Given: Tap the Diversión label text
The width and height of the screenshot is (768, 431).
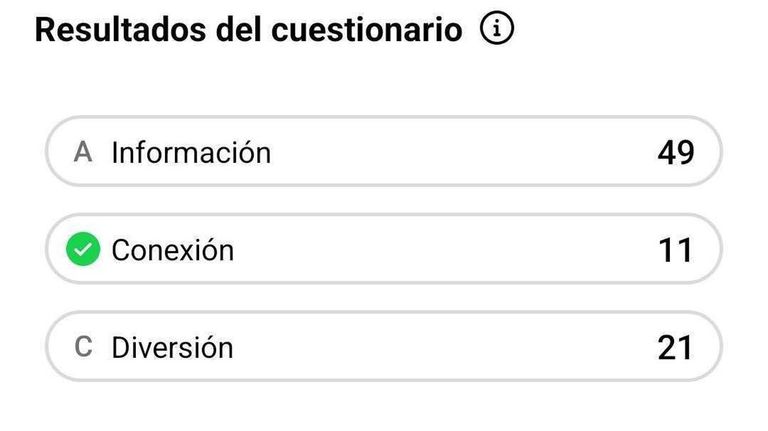Looking at the screenshot, I should 172,348.
